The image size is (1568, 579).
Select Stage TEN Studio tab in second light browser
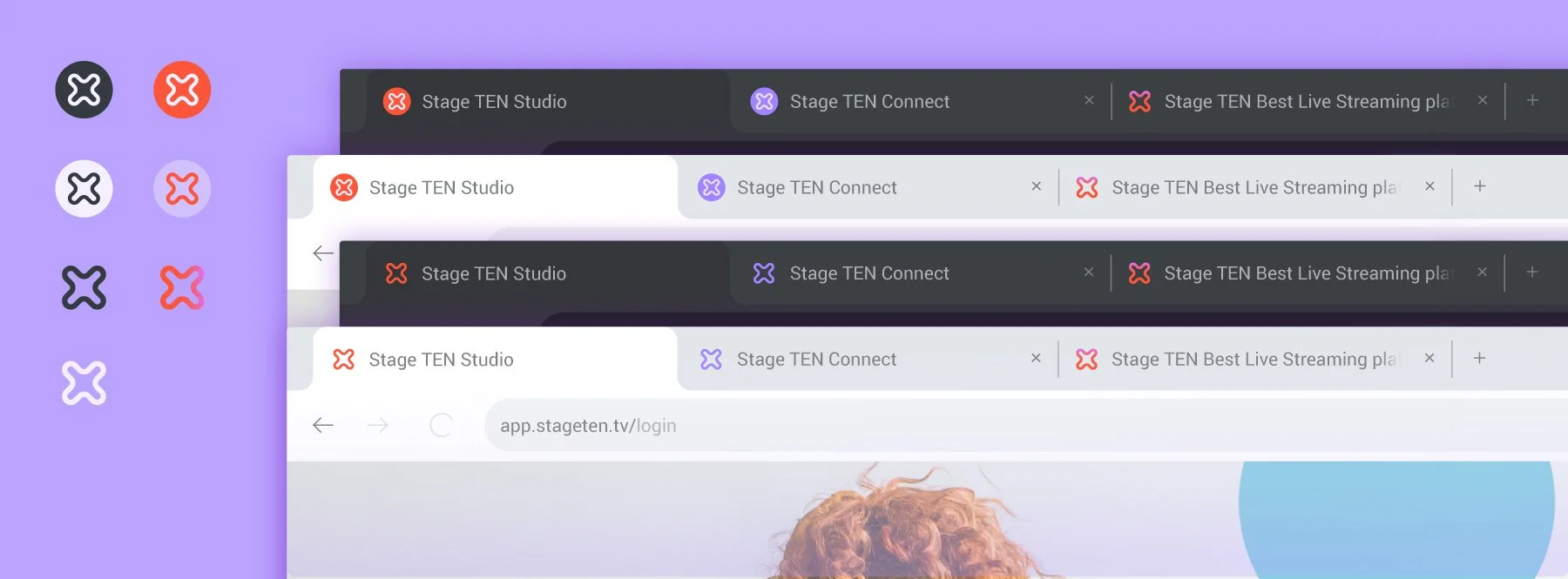click(x=495, y=187)
